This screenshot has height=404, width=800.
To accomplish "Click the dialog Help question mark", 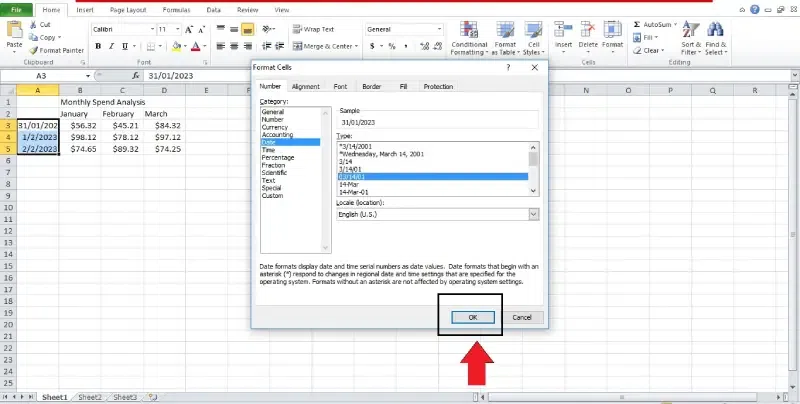I will coord(508,67).
